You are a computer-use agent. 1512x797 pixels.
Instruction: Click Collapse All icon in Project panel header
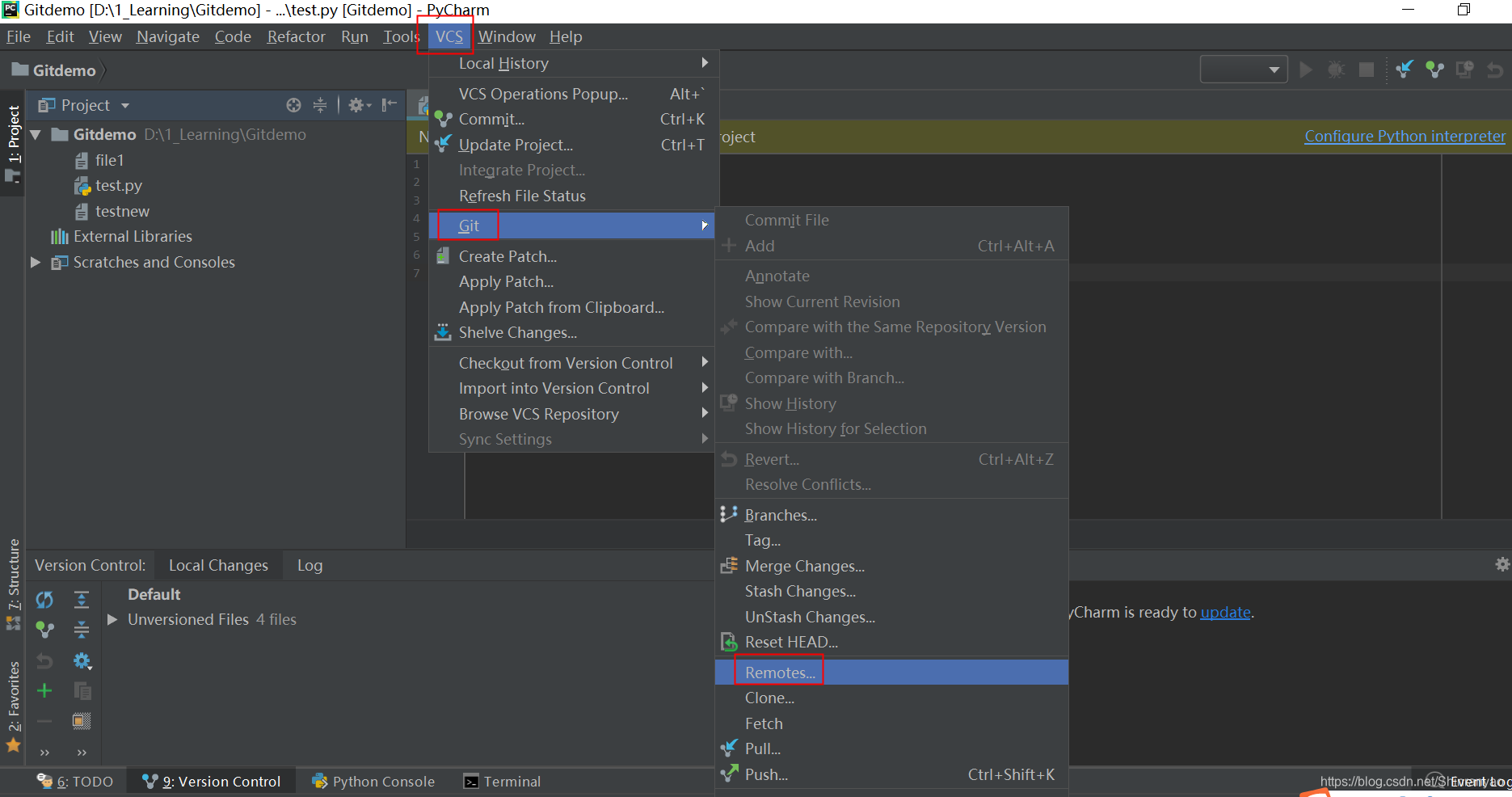point(320,105)
